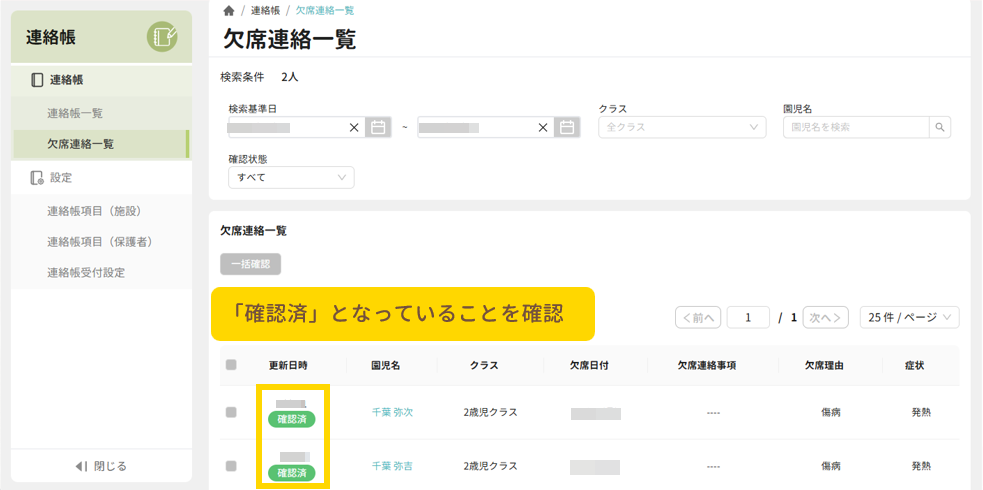Viewport: 983px width, 490px height.
Task: Click the 連絡帳 notebook icon in sidebar header
Action: point(162,38)
